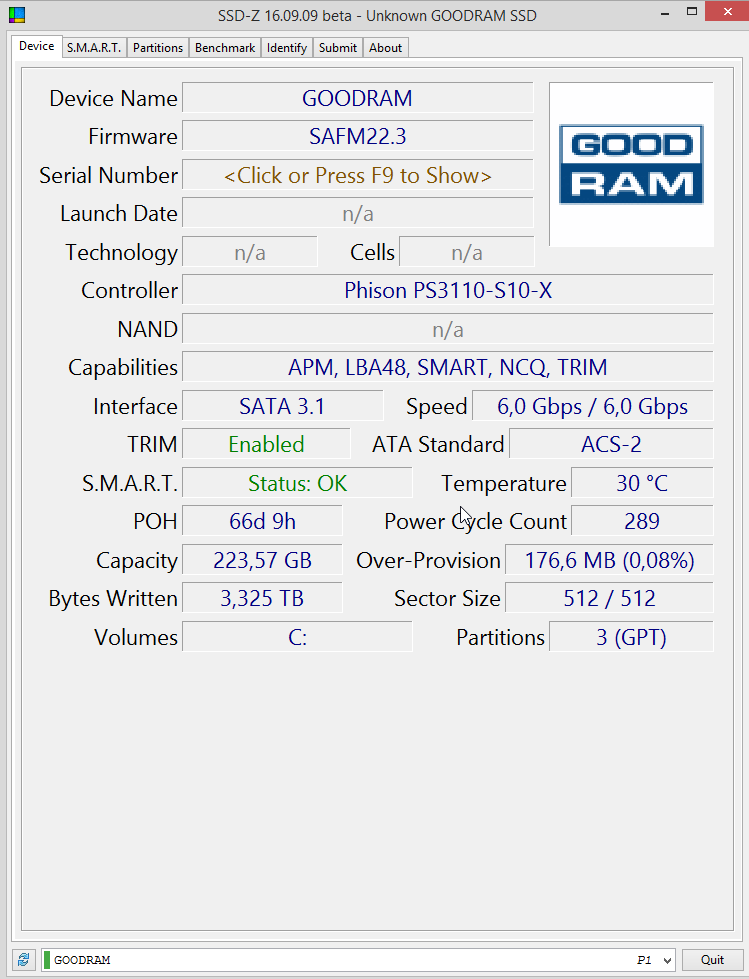Open the About tab
Image resolution: width=749 pixels, height=979 pixels.
pos(385,48)
